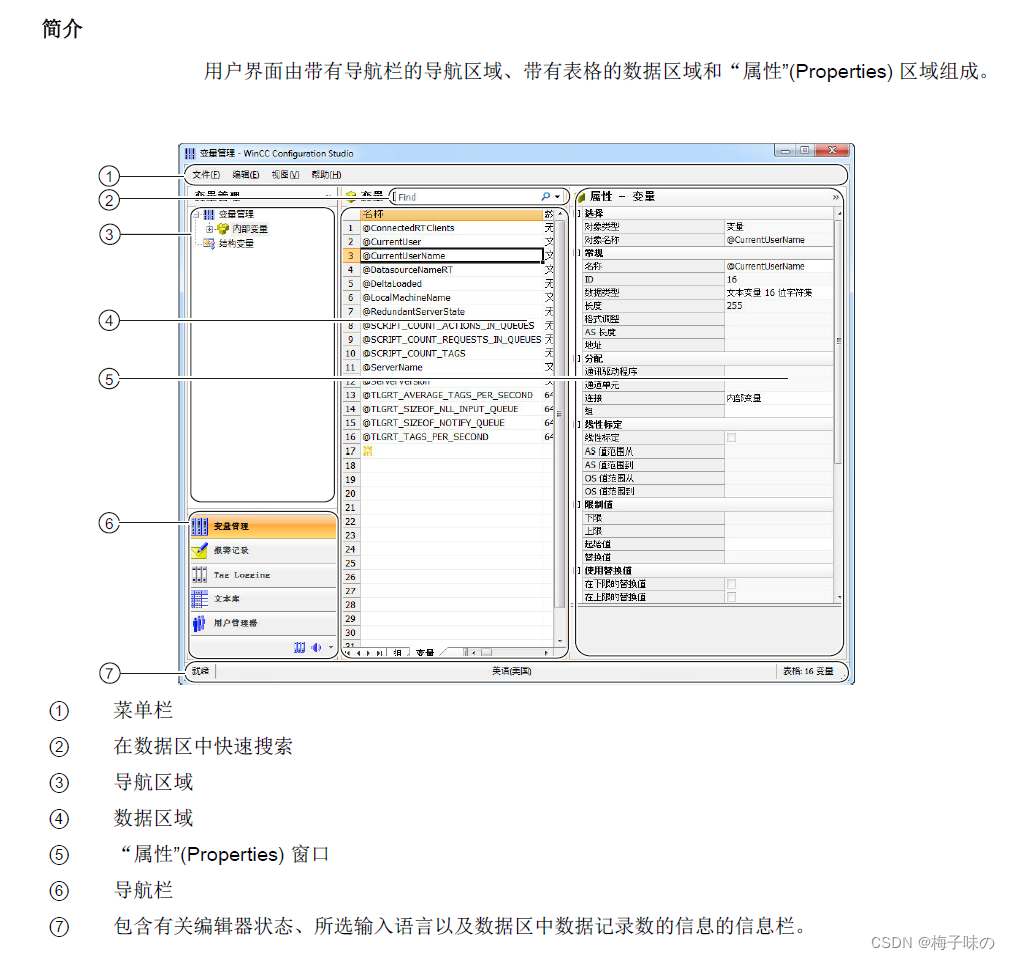Select the @ConnectedRTClients cell
This screenshot has height=960, width=1010.
tap(450, 228)
